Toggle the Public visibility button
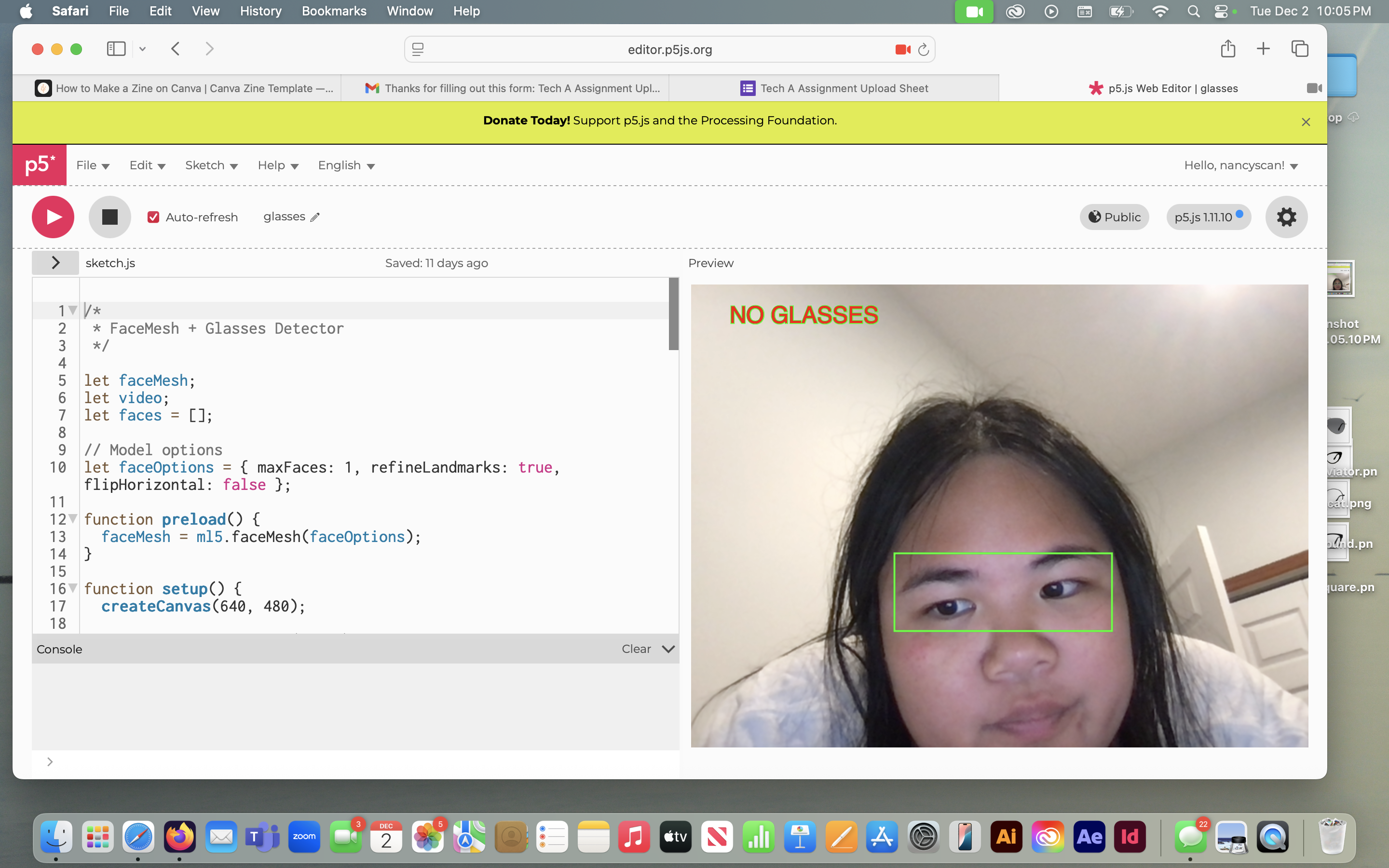The height and width of the screenshot is (868, 1389). [x=1114, y=217]
